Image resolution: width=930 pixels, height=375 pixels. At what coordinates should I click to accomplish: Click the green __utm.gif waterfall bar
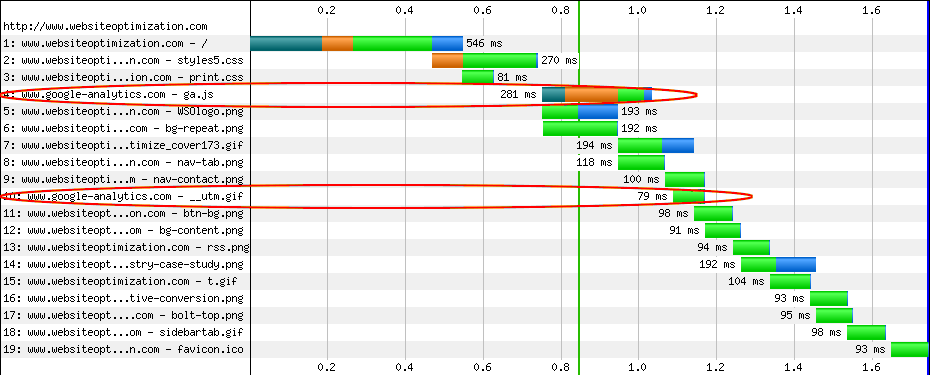[x=689, y=196]
